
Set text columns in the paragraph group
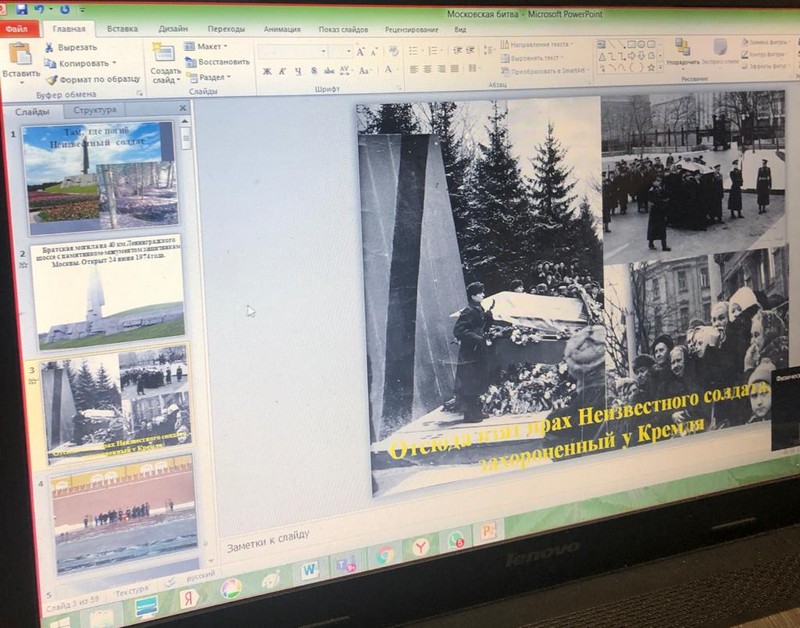click(473, 68)
